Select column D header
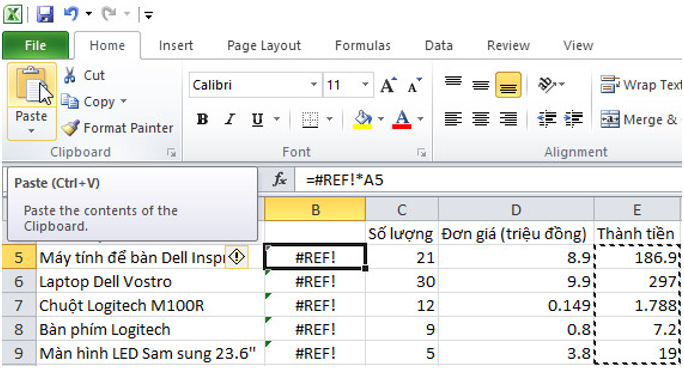Screen dimensions: 684x368 click(516, 210)
